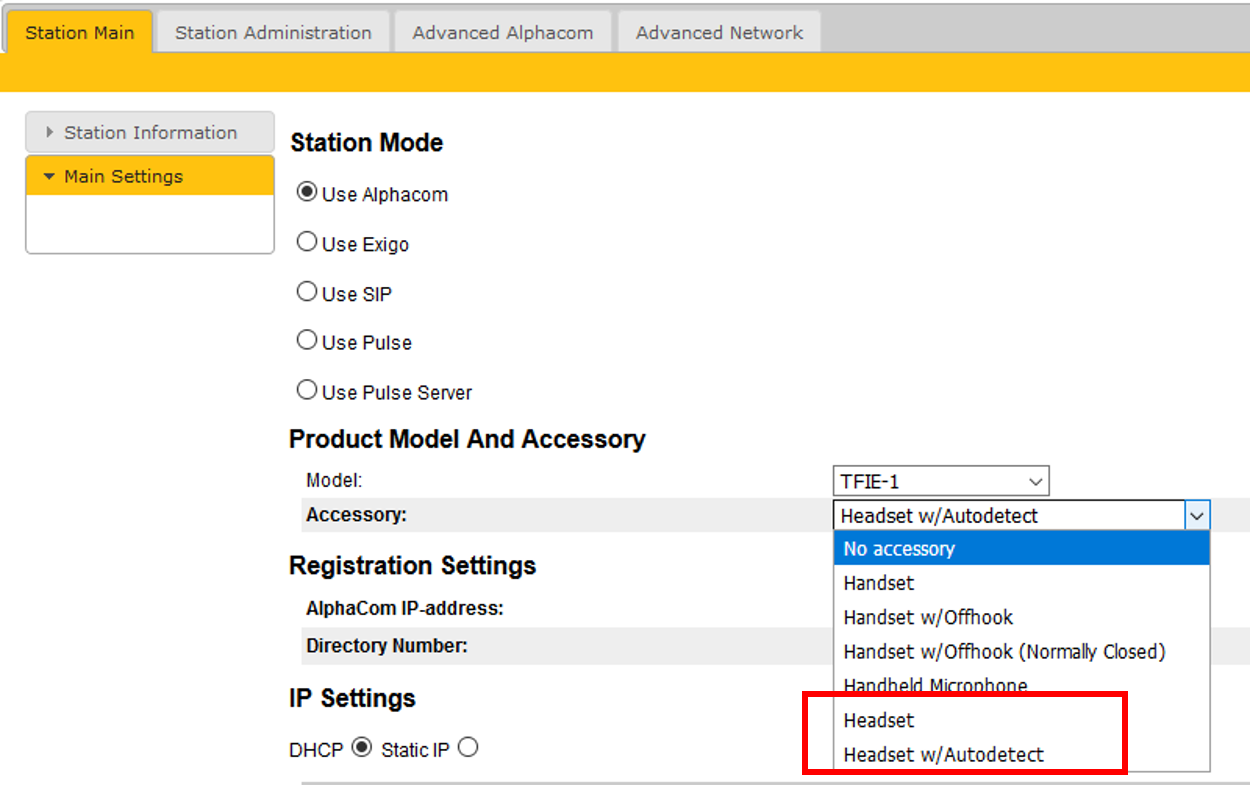Image resolution: width=1250 pixels, height=785 pixels.
Task: Select the DHCP radio button
Action: 362,748
